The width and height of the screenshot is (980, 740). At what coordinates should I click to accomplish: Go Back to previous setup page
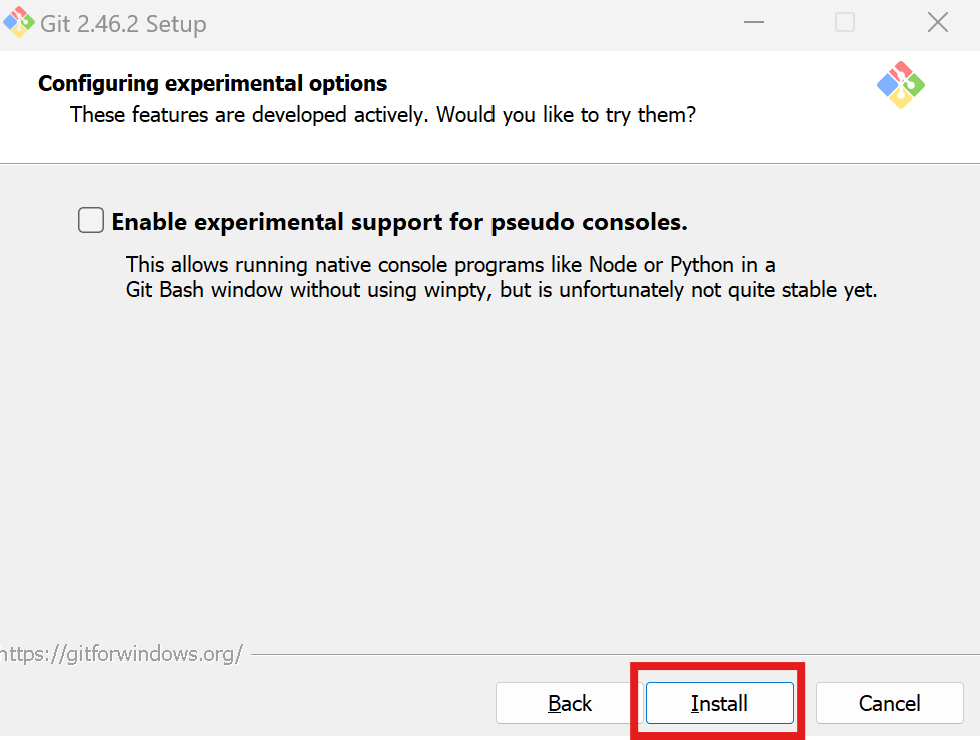[x=570, y=703]
